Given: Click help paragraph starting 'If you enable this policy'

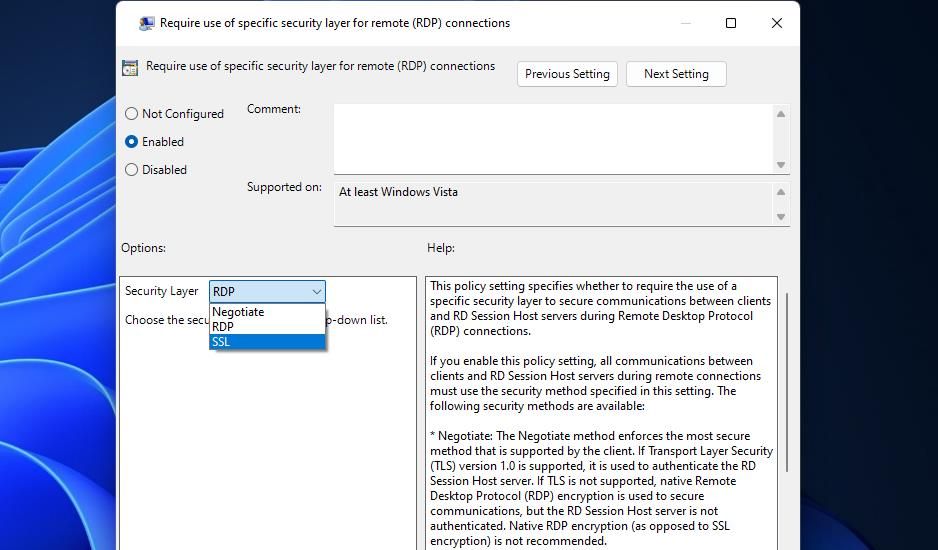Looking at the screenshot, I should (596, 384).
